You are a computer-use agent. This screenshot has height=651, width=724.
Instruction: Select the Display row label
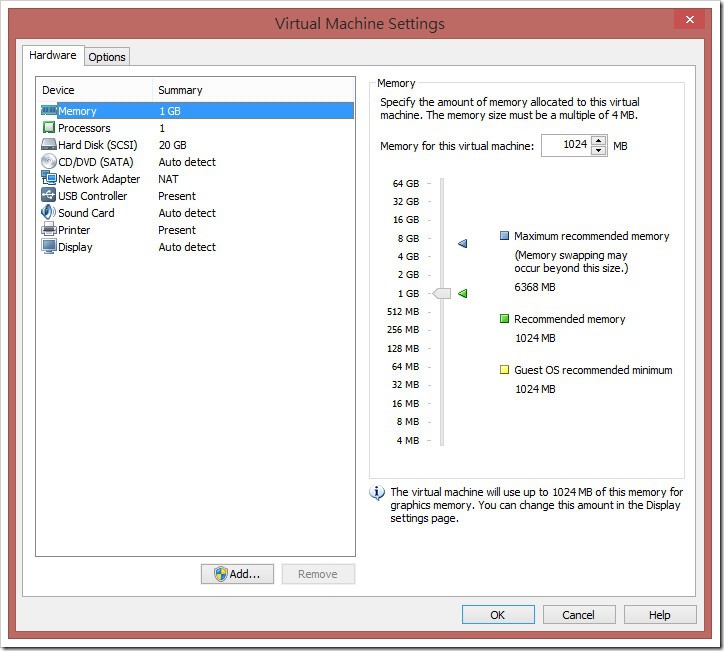75,247
